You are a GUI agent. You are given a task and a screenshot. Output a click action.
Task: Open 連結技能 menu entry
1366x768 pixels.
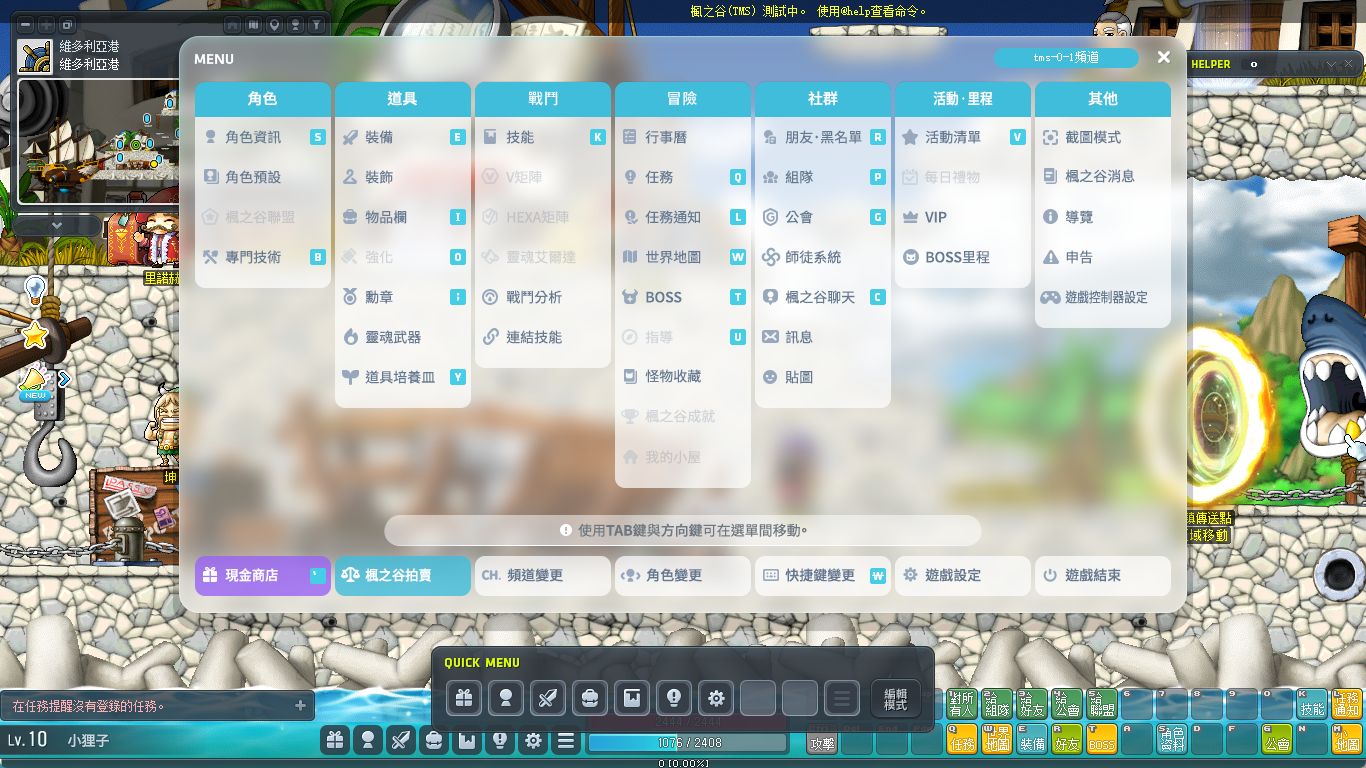[543, 337]
